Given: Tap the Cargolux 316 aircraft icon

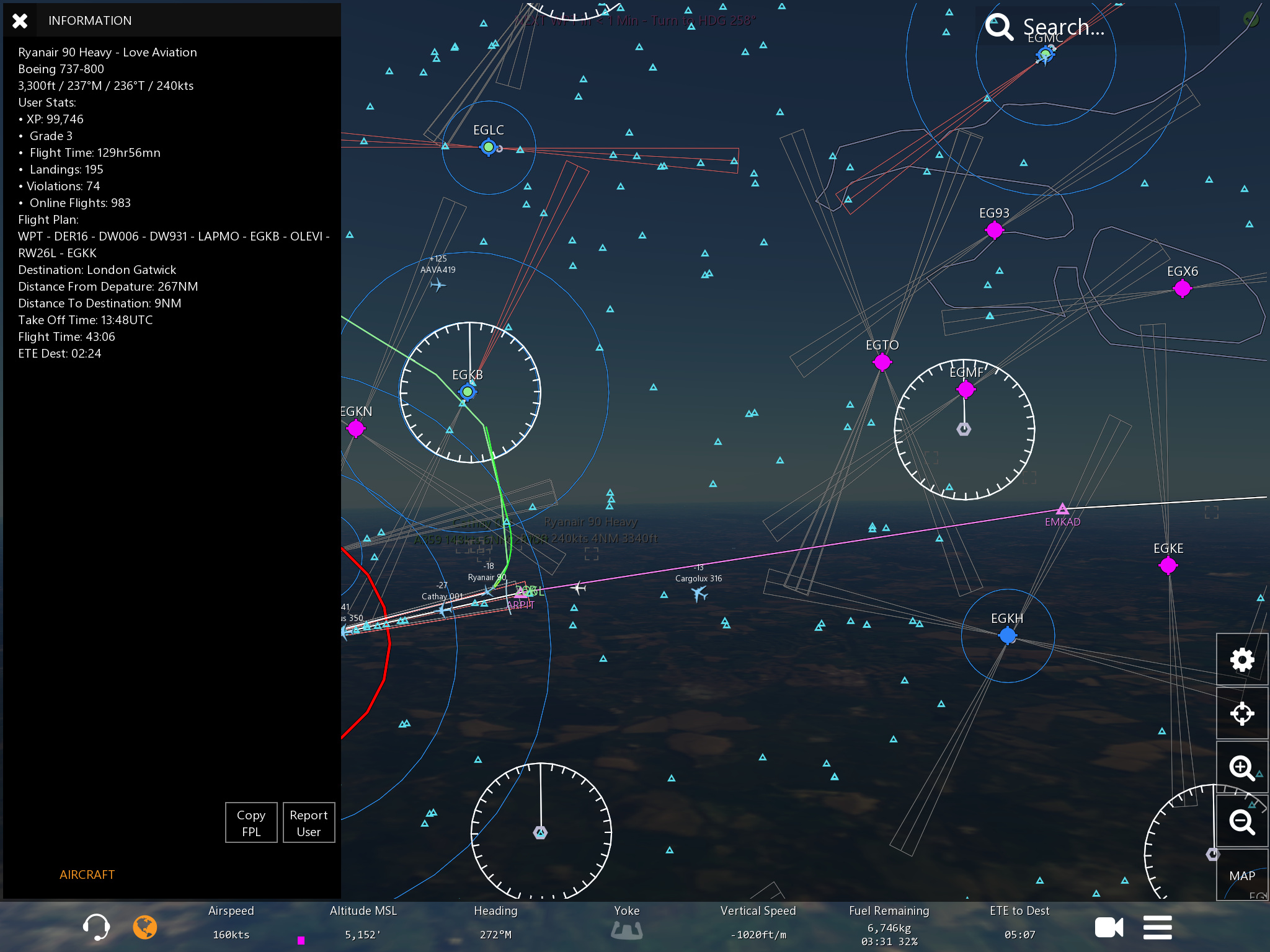Looking at the screenshot, I should point(699,594).
